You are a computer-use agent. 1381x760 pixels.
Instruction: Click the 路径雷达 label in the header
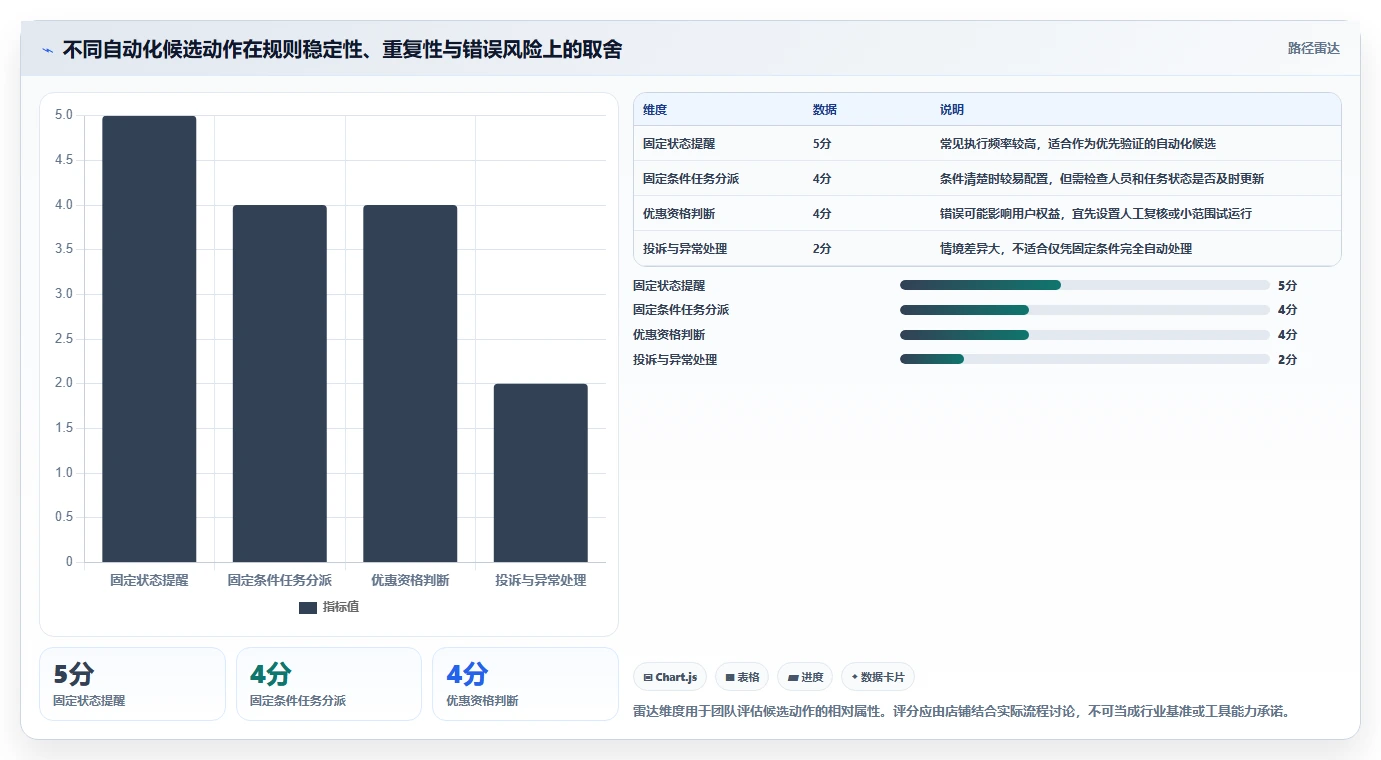pyautogui.click(x=1313, y=48)
